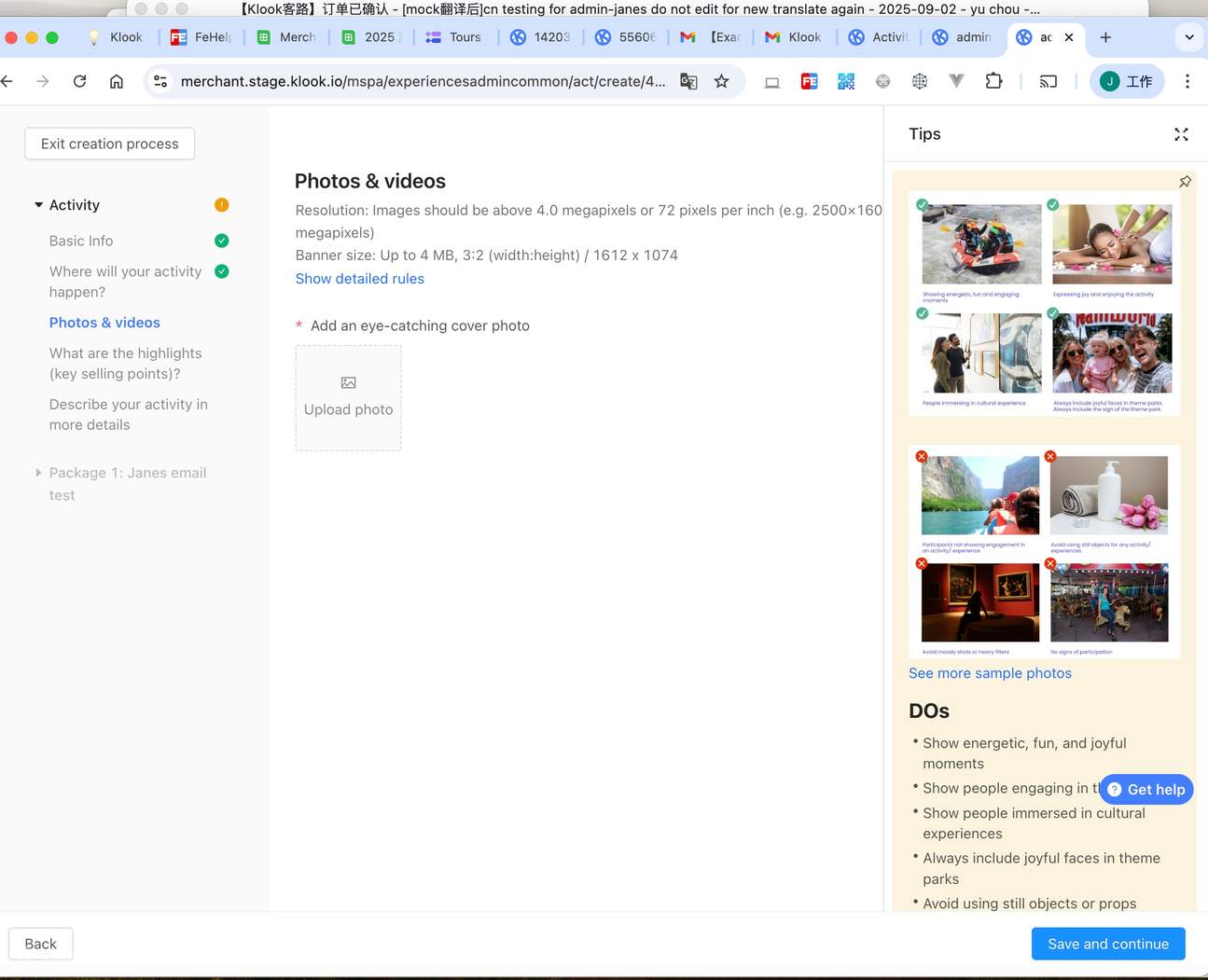Select Photos & videos in the sidebar
Image resolution: width=1208 pixels, height=980 pixels.
(x=104, y=323)
